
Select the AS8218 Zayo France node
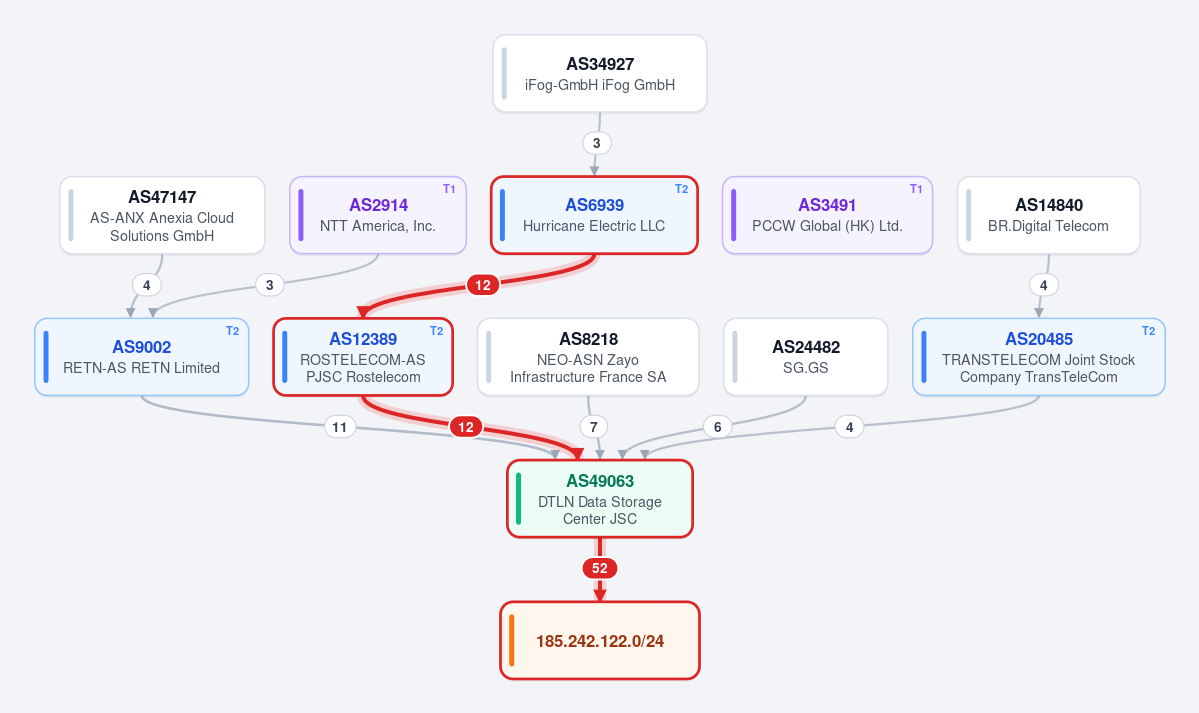click(588, 357)
